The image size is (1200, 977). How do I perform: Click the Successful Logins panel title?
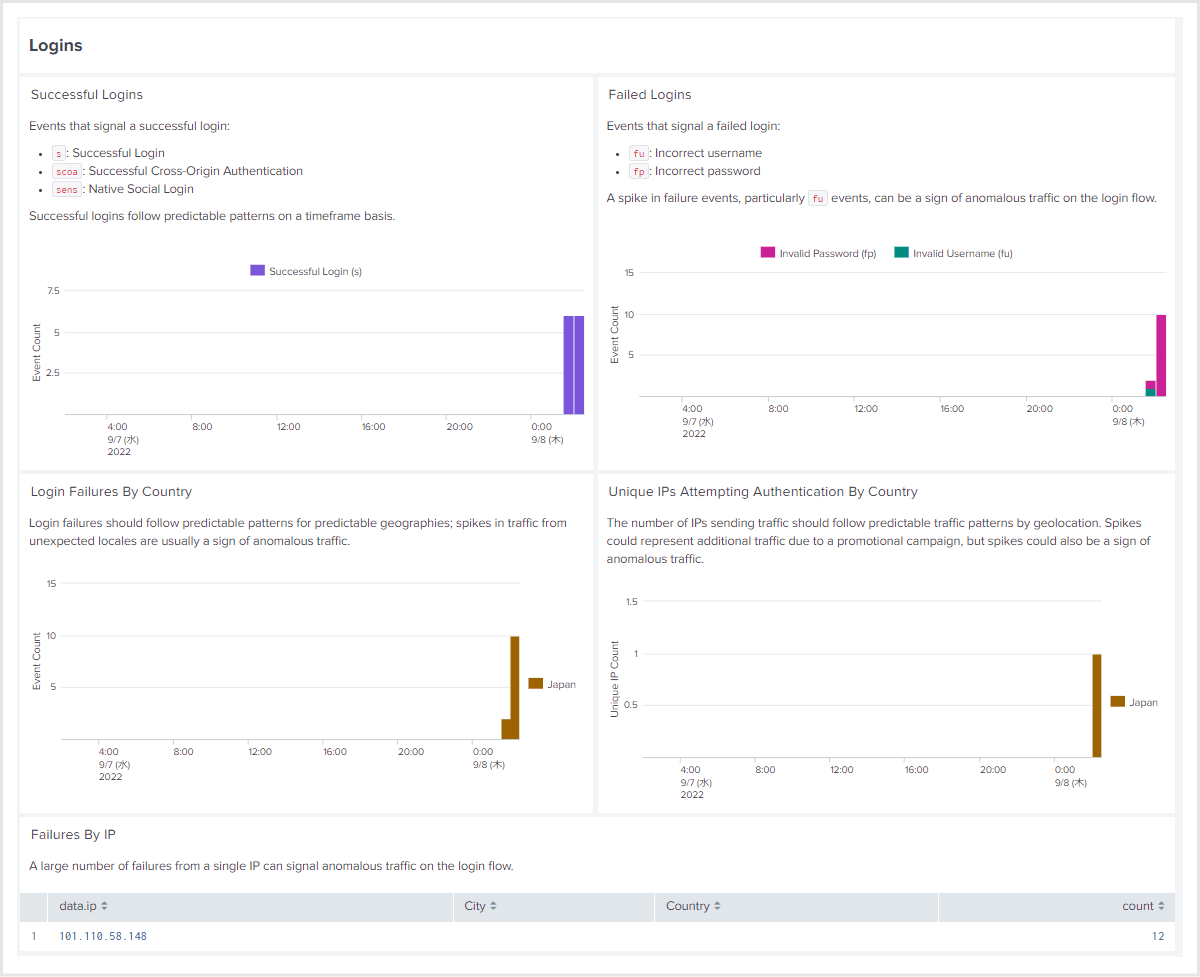[x=87, y=95]
